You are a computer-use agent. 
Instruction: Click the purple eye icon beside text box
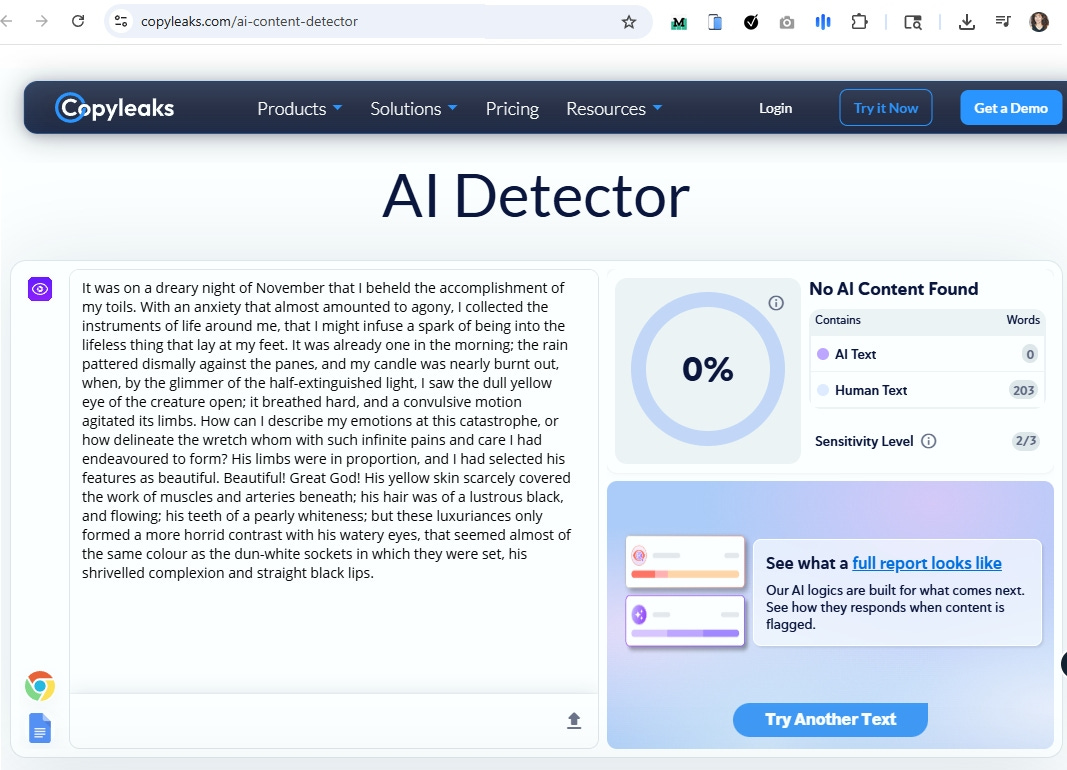[40, 289]
